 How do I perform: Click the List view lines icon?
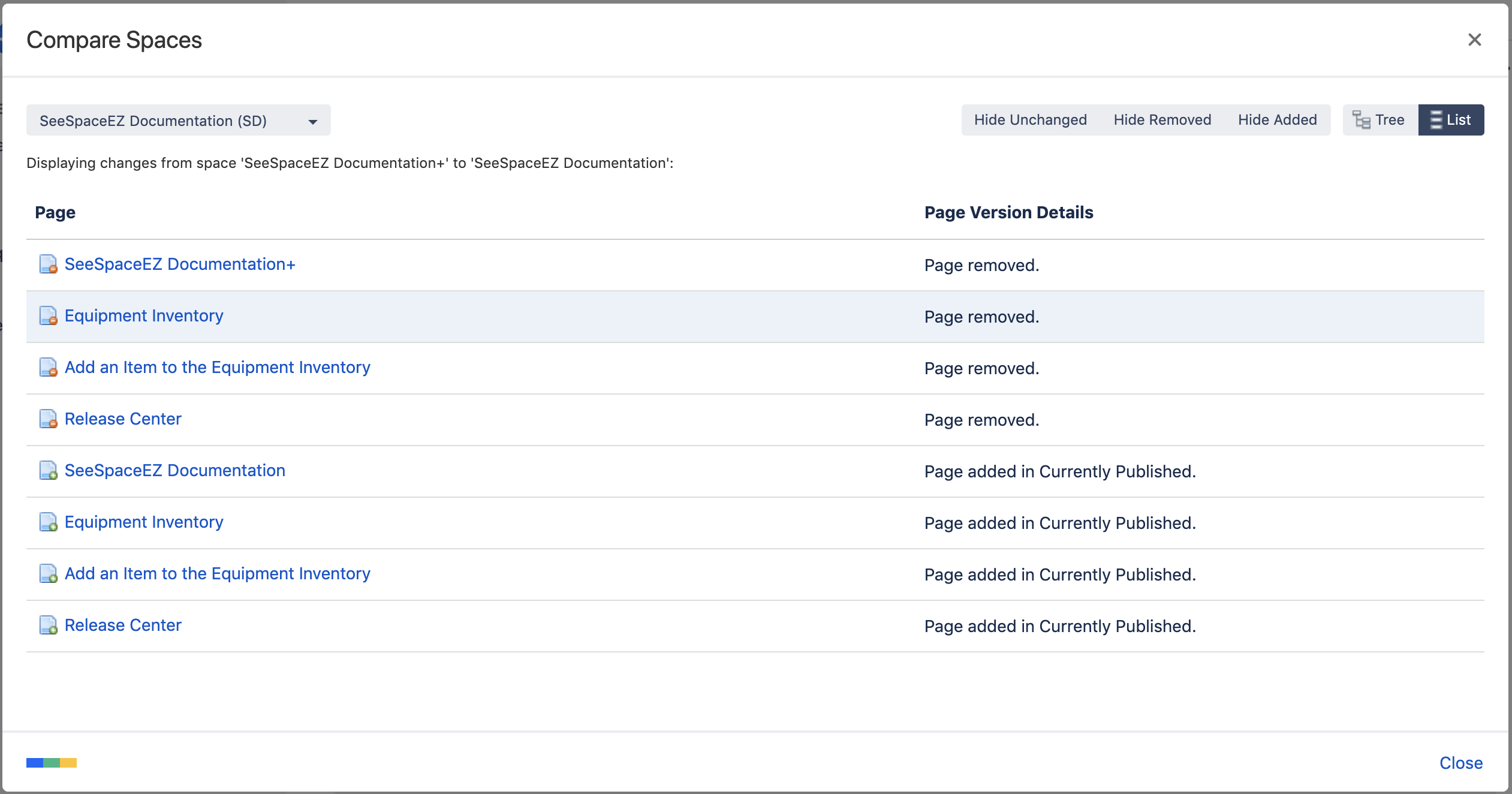pyautogui.click(x=1436, y=120)
